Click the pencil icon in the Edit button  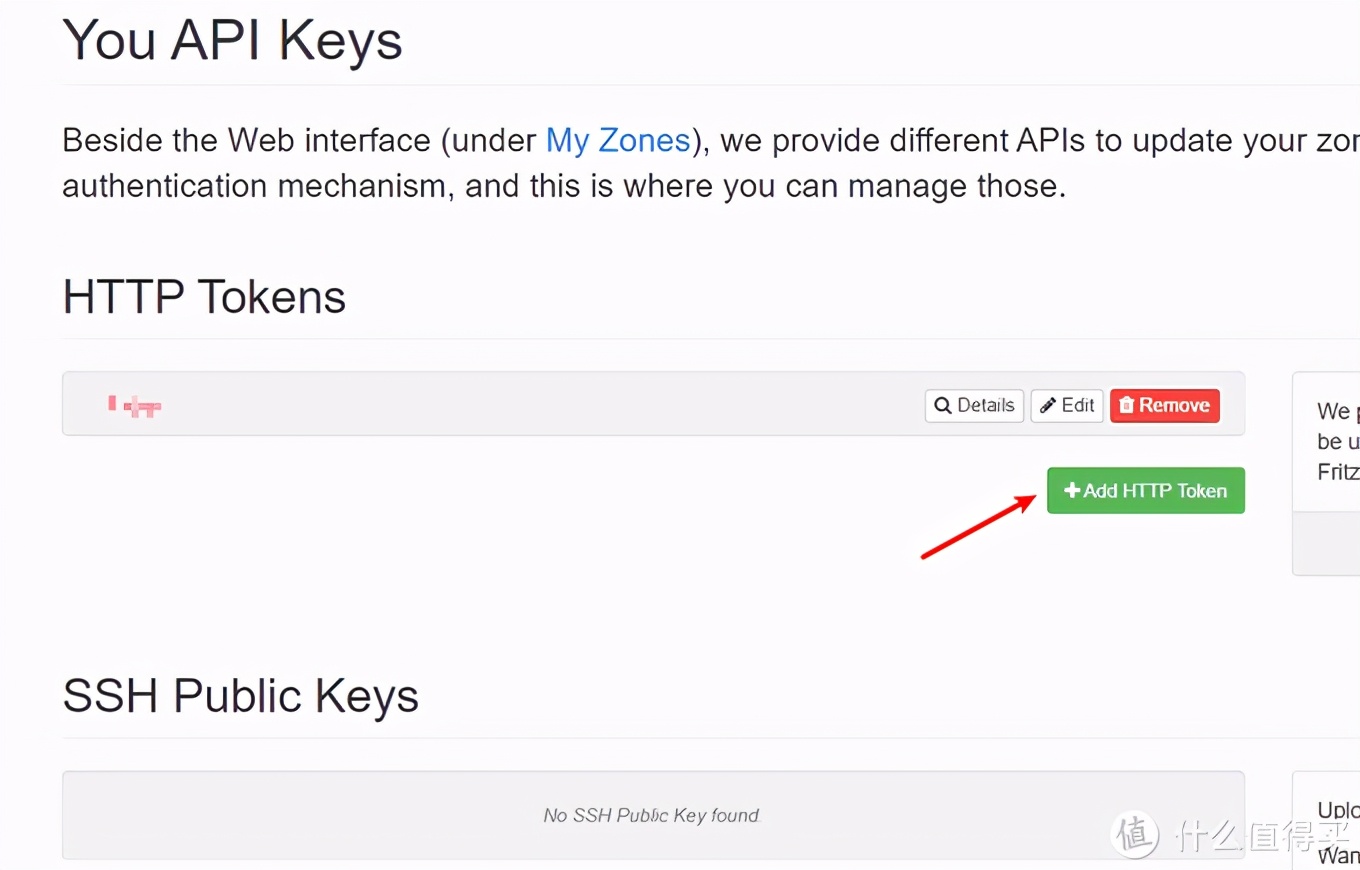(x=1048, y=406)
